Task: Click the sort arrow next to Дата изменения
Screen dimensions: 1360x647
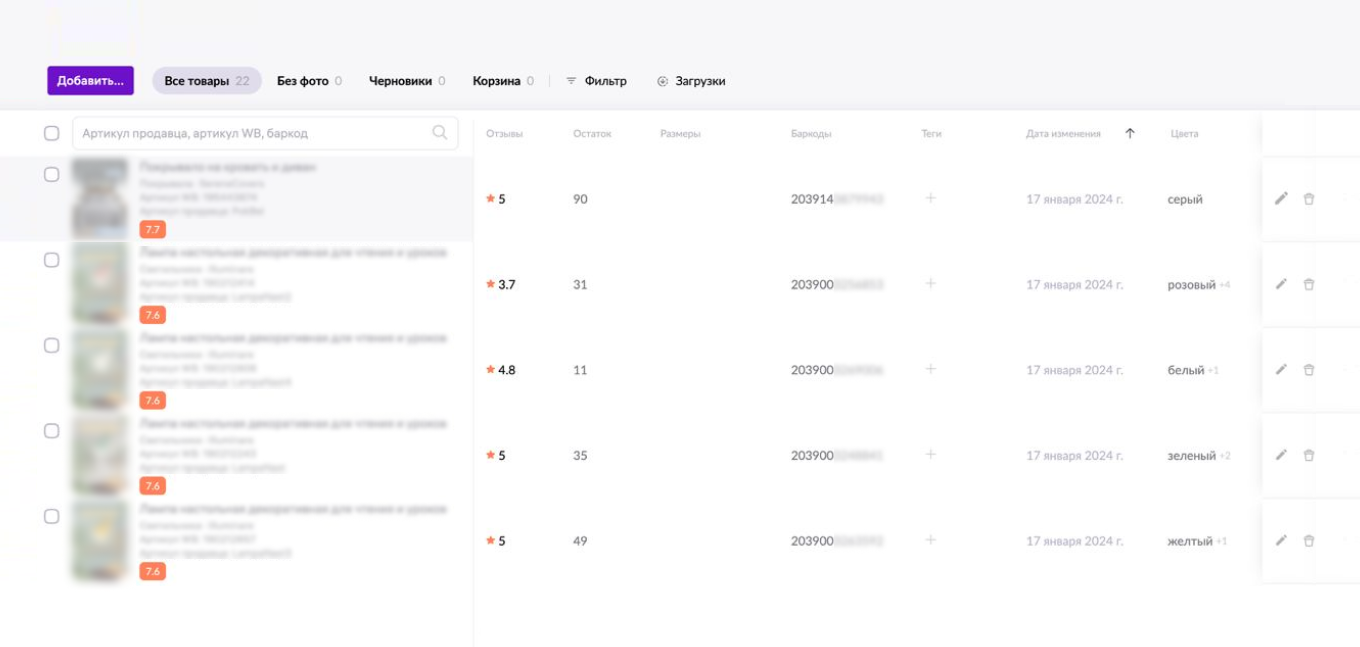Action: [x=1130, y=133]
